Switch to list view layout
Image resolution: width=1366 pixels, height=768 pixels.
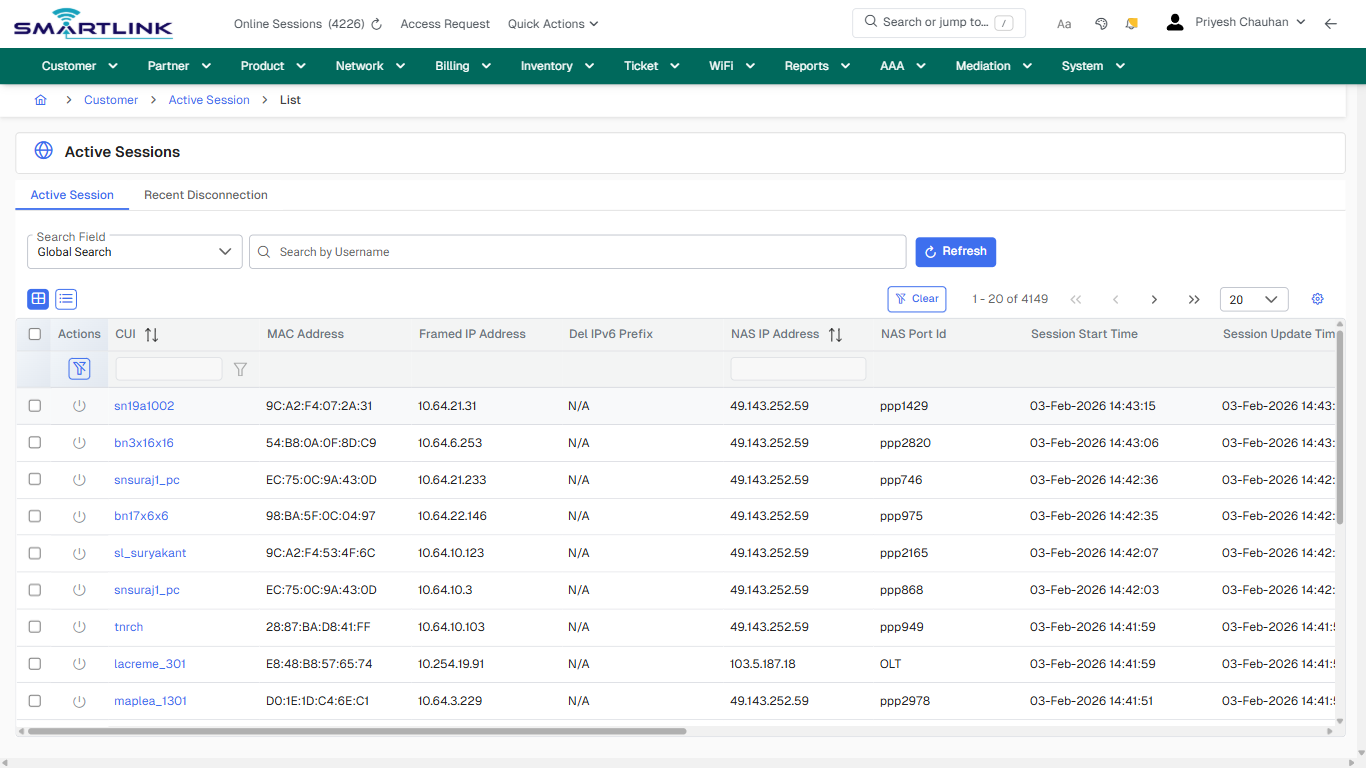[65, 299]
